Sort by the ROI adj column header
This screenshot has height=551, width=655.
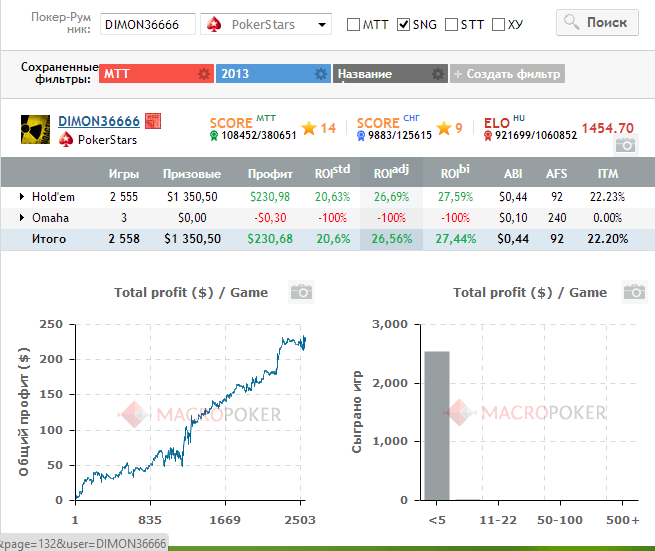[391, 171]
